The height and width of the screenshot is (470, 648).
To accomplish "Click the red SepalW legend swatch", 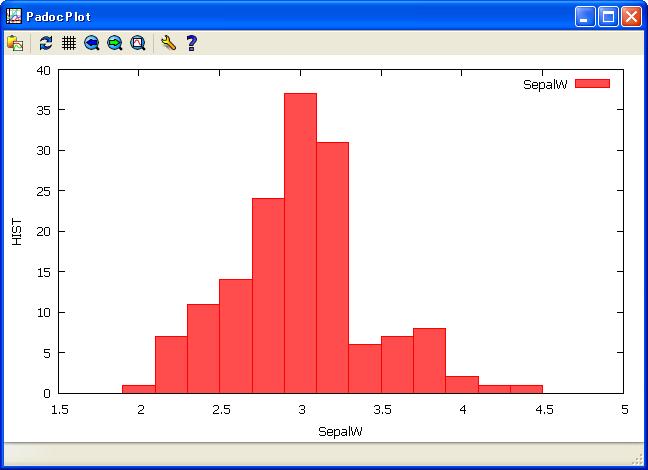I will point(592,84).
